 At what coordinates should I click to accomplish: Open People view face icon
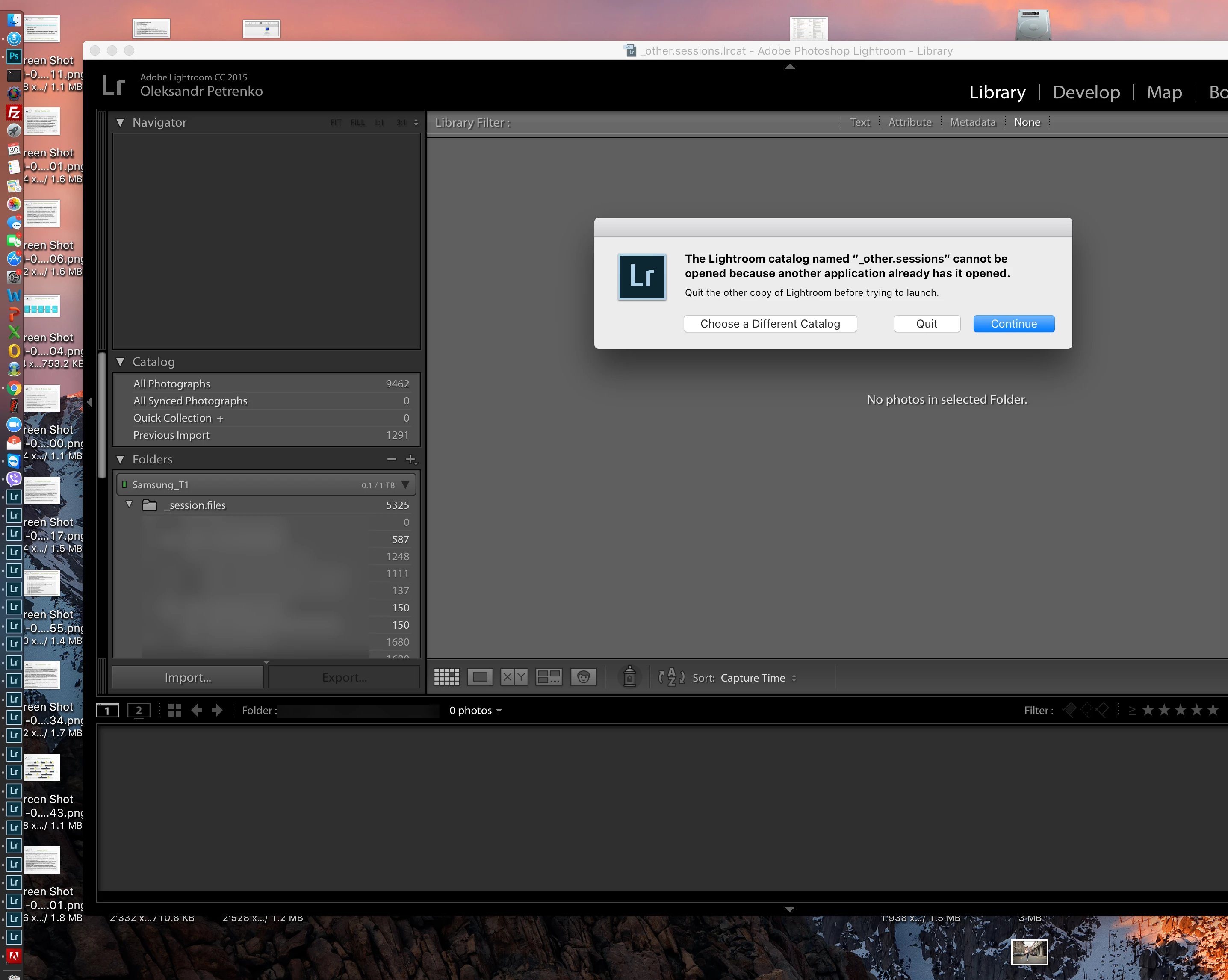[x=583, y=677]
